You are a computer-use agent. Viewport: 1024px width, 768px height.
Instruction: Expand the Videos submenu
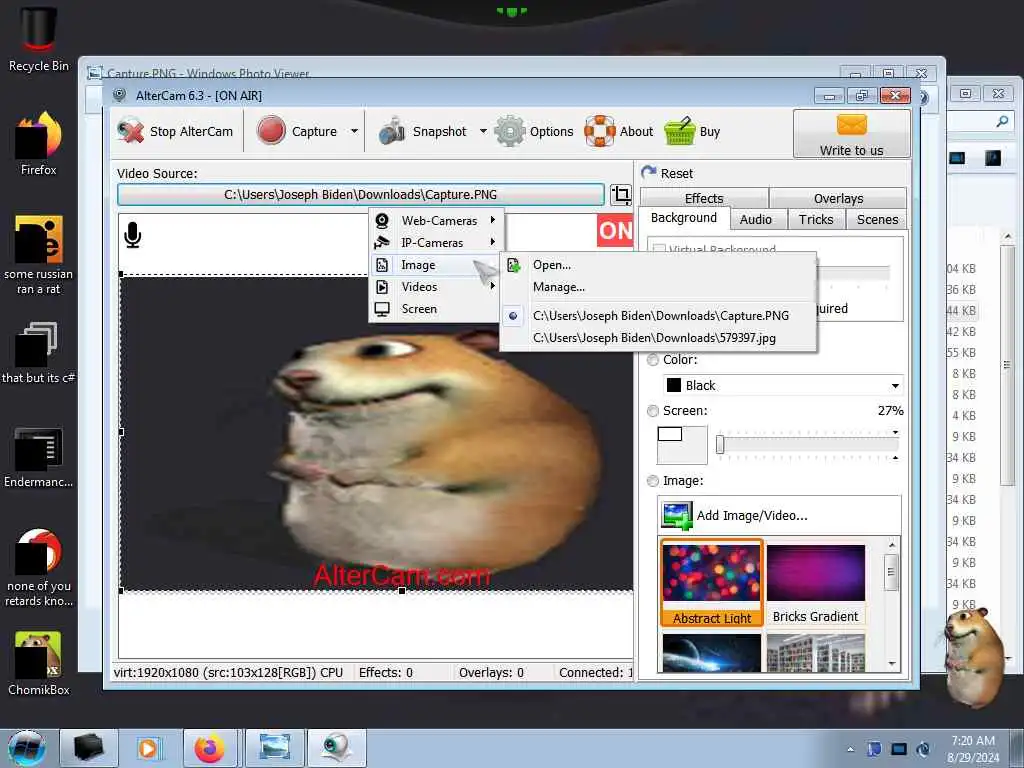[436, 287]
